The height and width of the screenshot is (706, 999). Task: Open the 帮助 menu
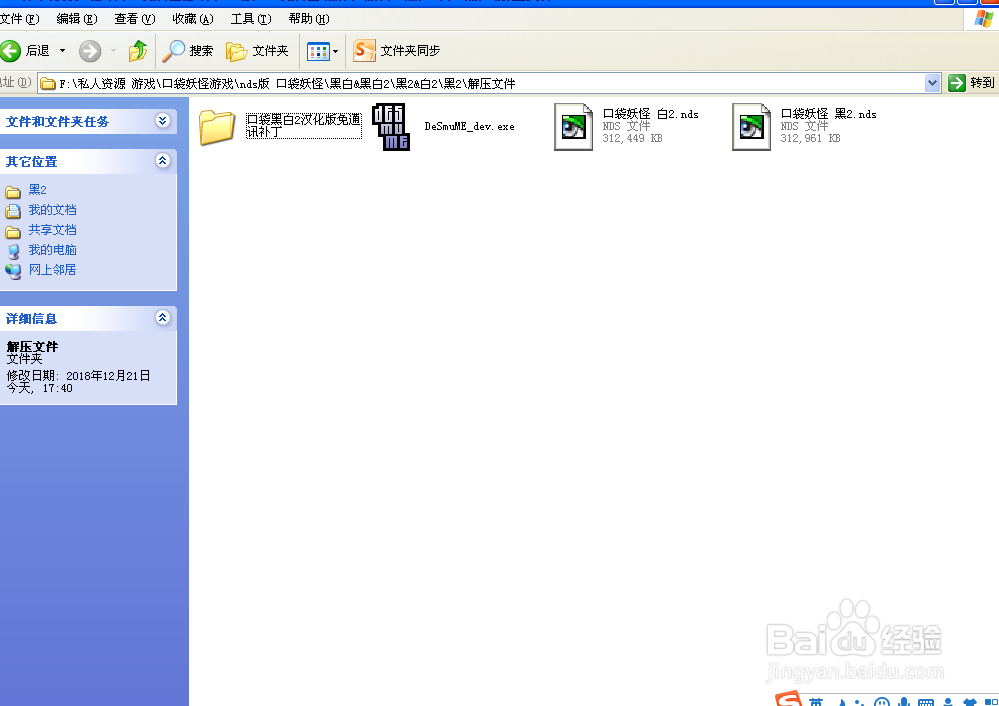(309, 18)
